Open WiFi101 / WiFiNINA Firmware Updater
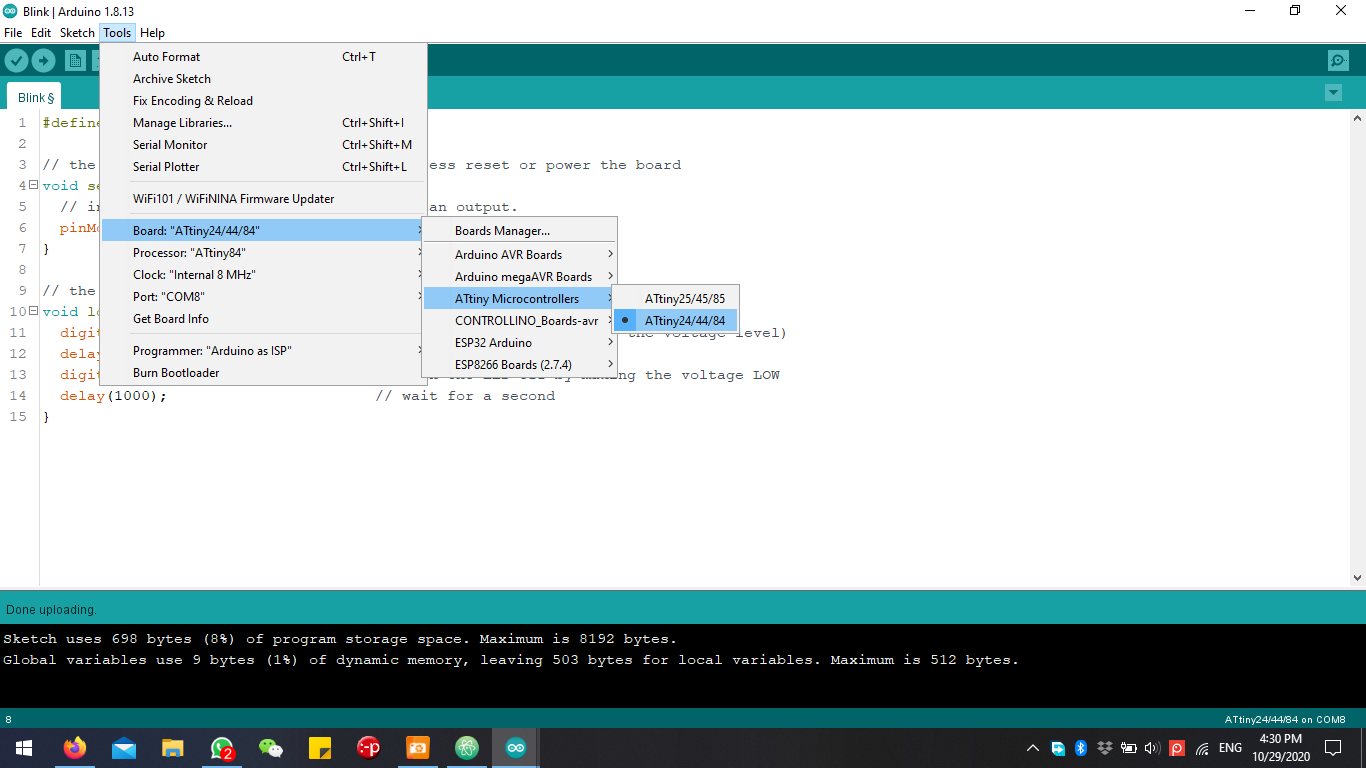This screenshot has width=1366, height=768. [x=264, y=199]
